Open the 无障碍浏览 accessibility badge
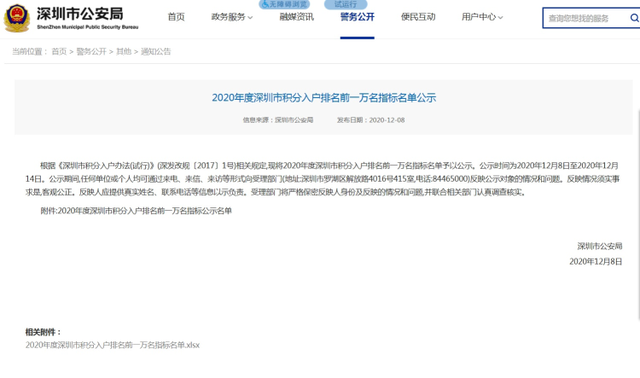Image resolution: width=640 pixels, height=378 pixels. (284, 4)
